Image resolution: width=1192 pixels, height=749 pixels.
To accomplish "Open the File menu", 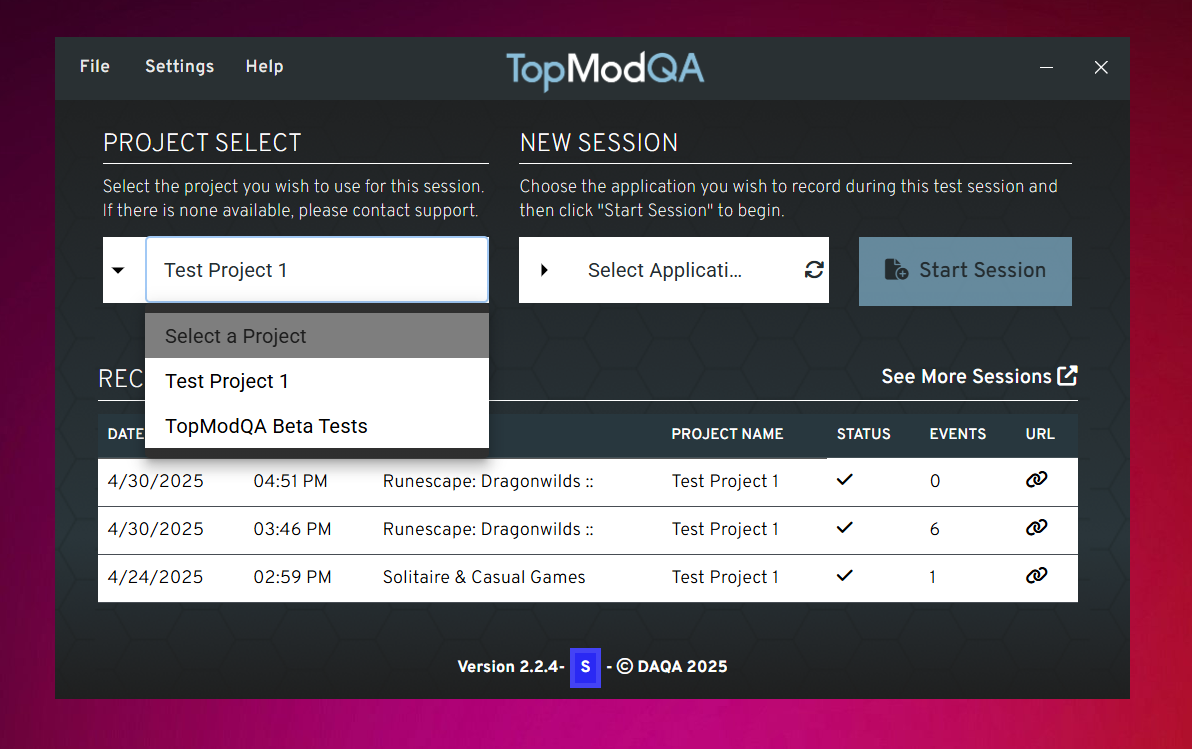I will click(x=95, y=67).
